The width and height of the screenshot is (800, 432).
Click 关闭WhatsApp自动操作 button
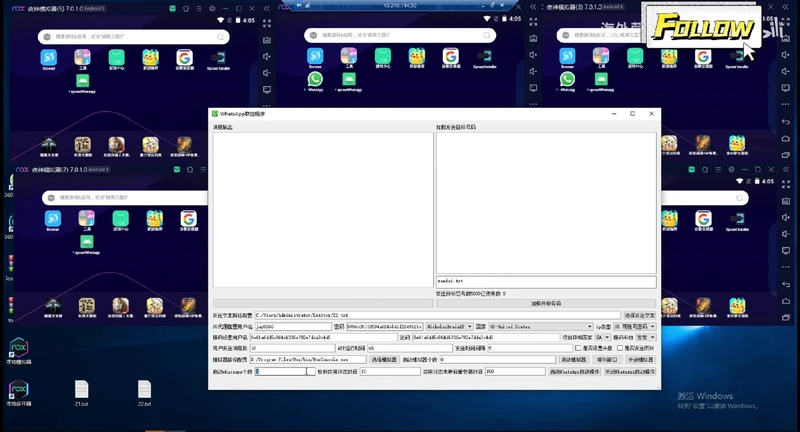pyautogui.click(x=630, y=372)
